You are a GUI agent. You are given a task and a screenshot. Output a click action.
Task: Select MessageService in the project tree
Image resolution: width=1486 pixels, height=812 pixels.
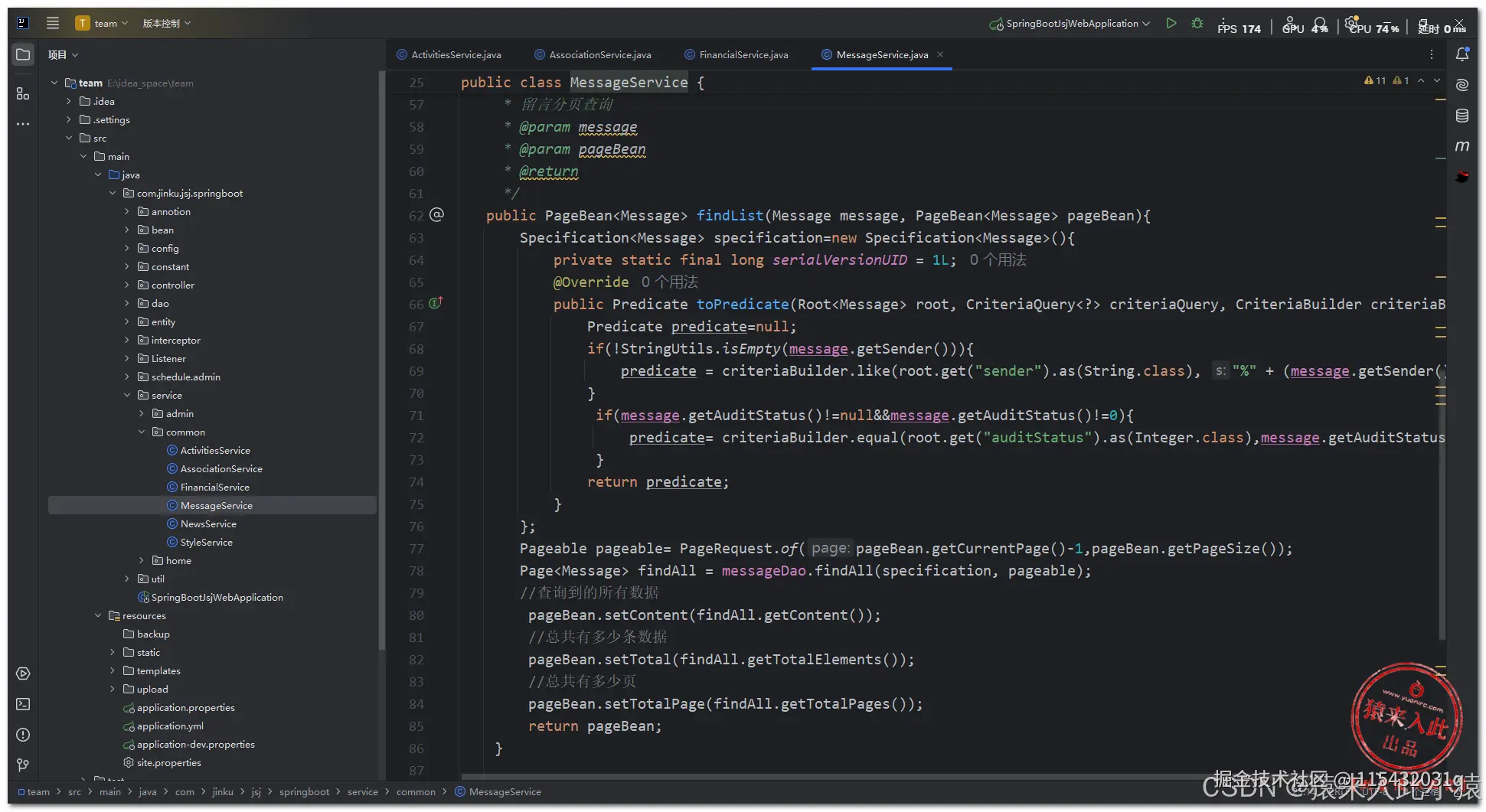[x=217, y=505]
